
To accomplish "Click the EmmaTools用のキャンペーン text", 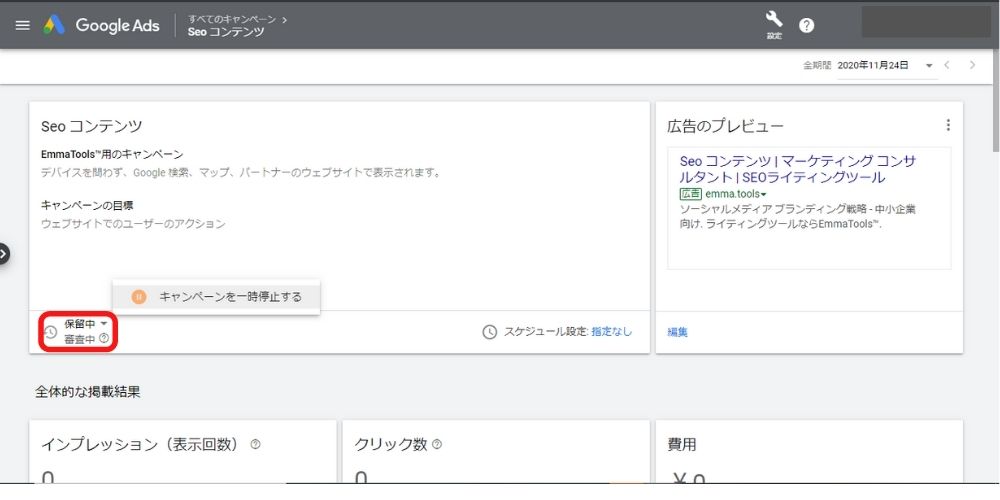I will click(112, 154).
